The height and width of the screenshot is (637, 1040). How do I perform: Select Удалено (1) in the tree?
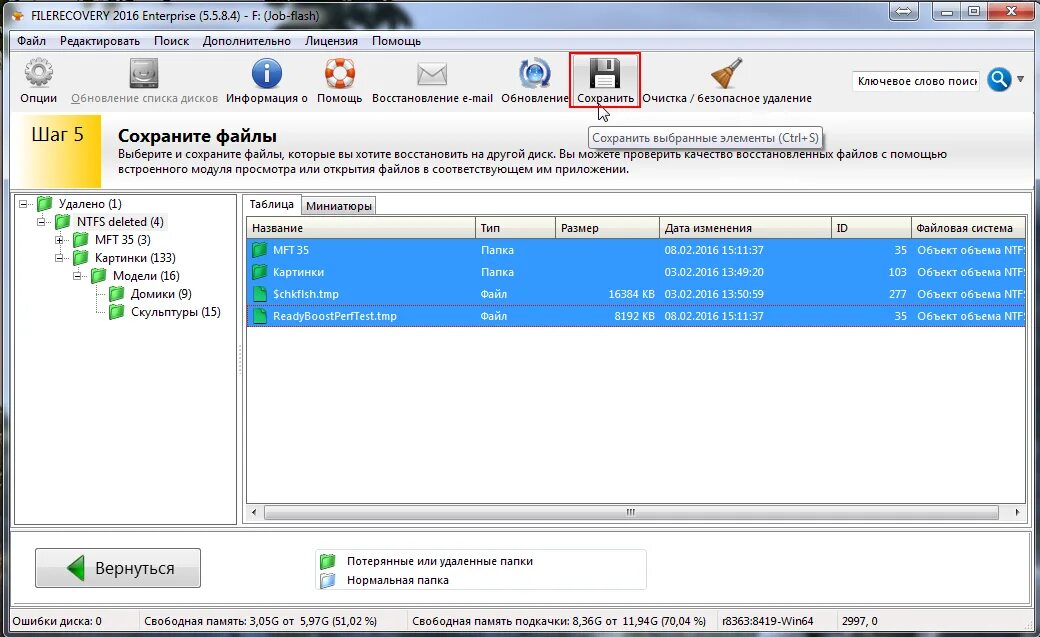[x=90, y=204]
